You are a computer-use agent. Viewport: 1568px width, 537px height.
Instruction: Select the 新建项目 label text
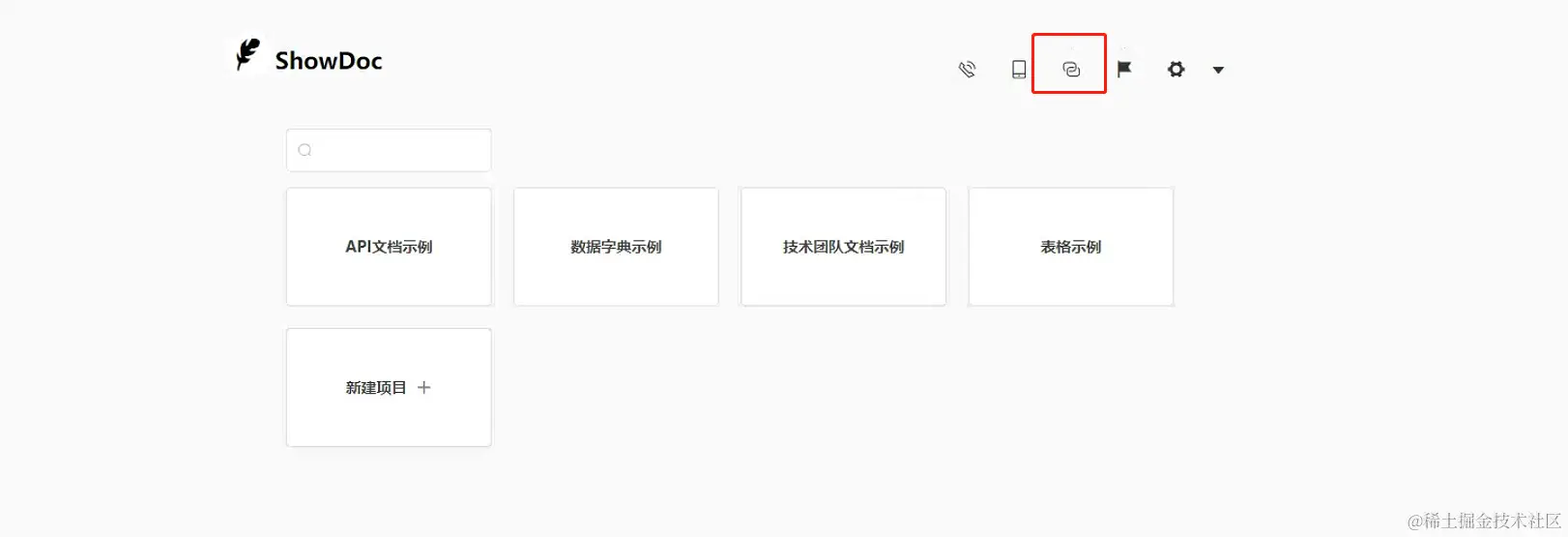tap(376, 387)
